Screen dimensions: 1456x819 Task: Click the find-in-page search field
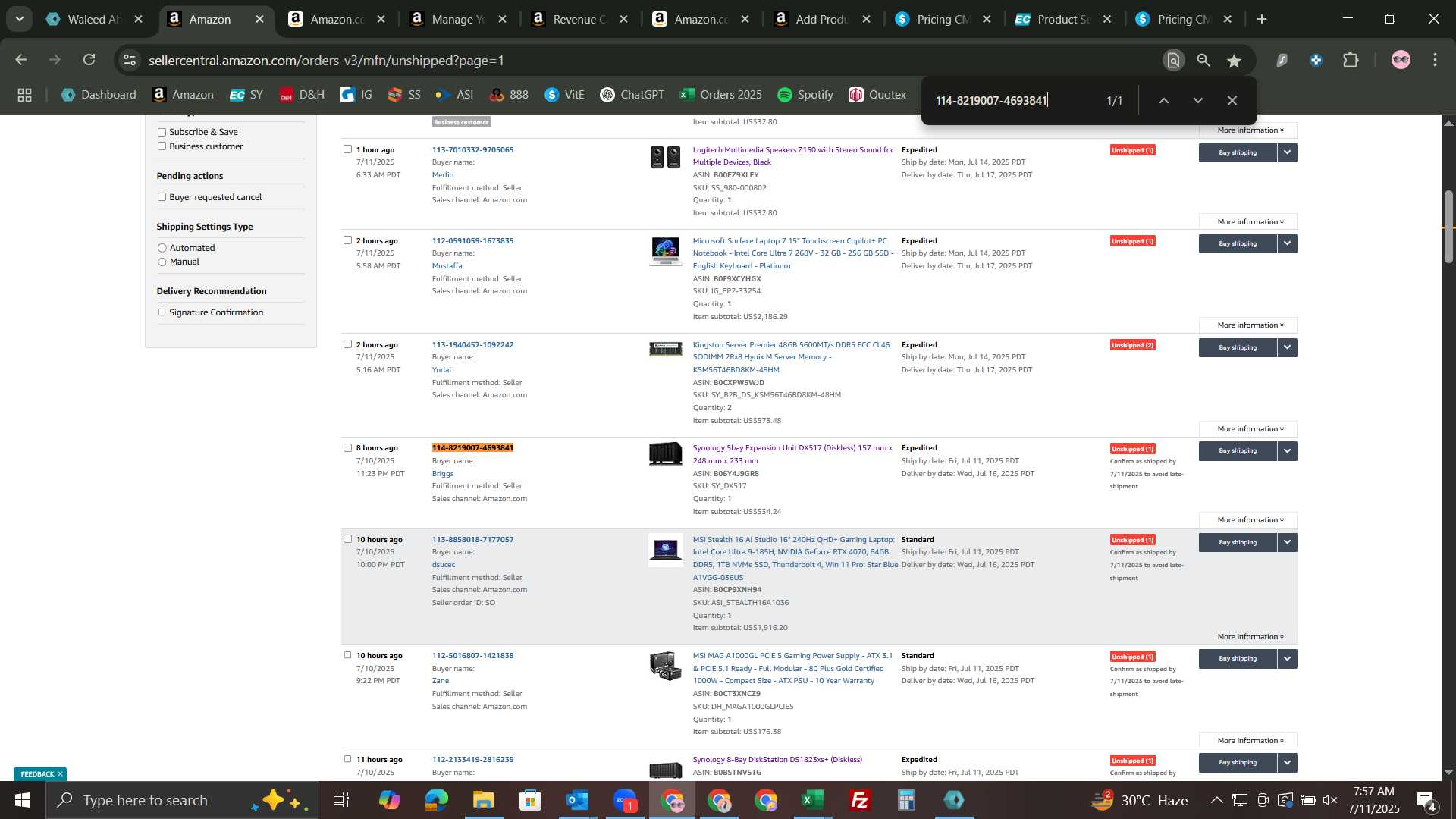[1012, 100]
